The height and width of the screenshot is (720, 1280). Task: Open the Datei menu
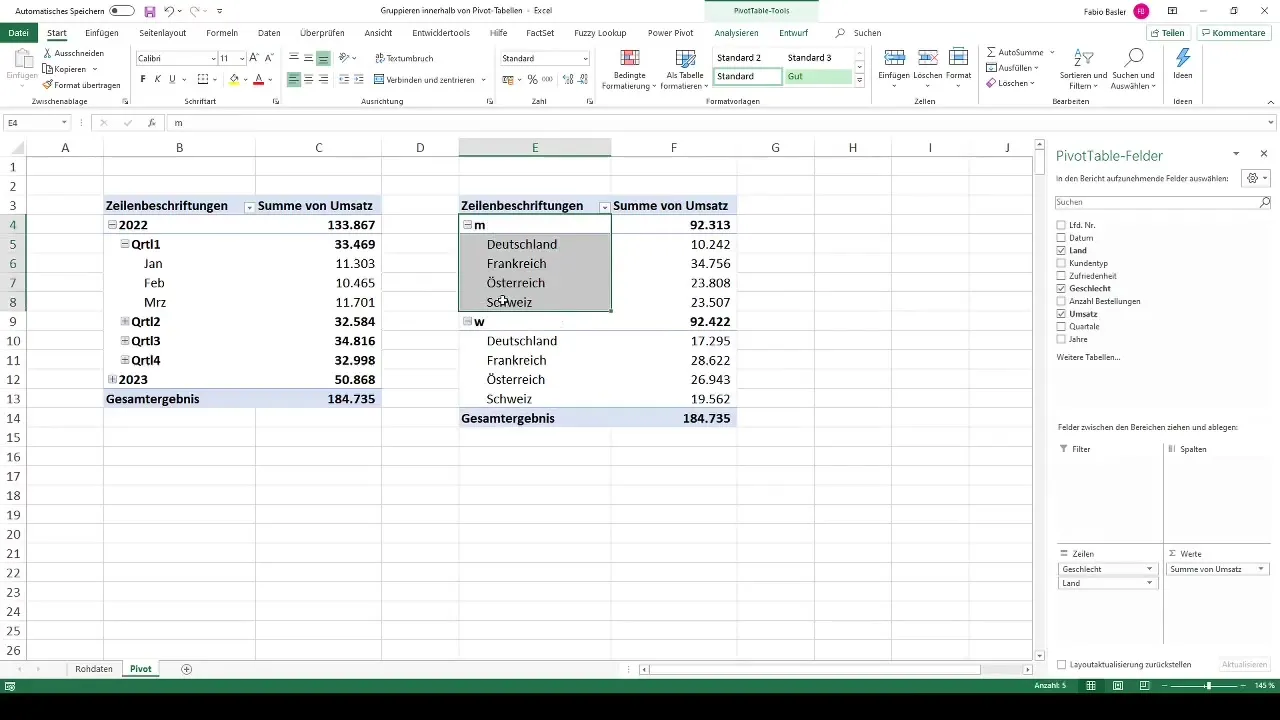(x=18, y=33)
